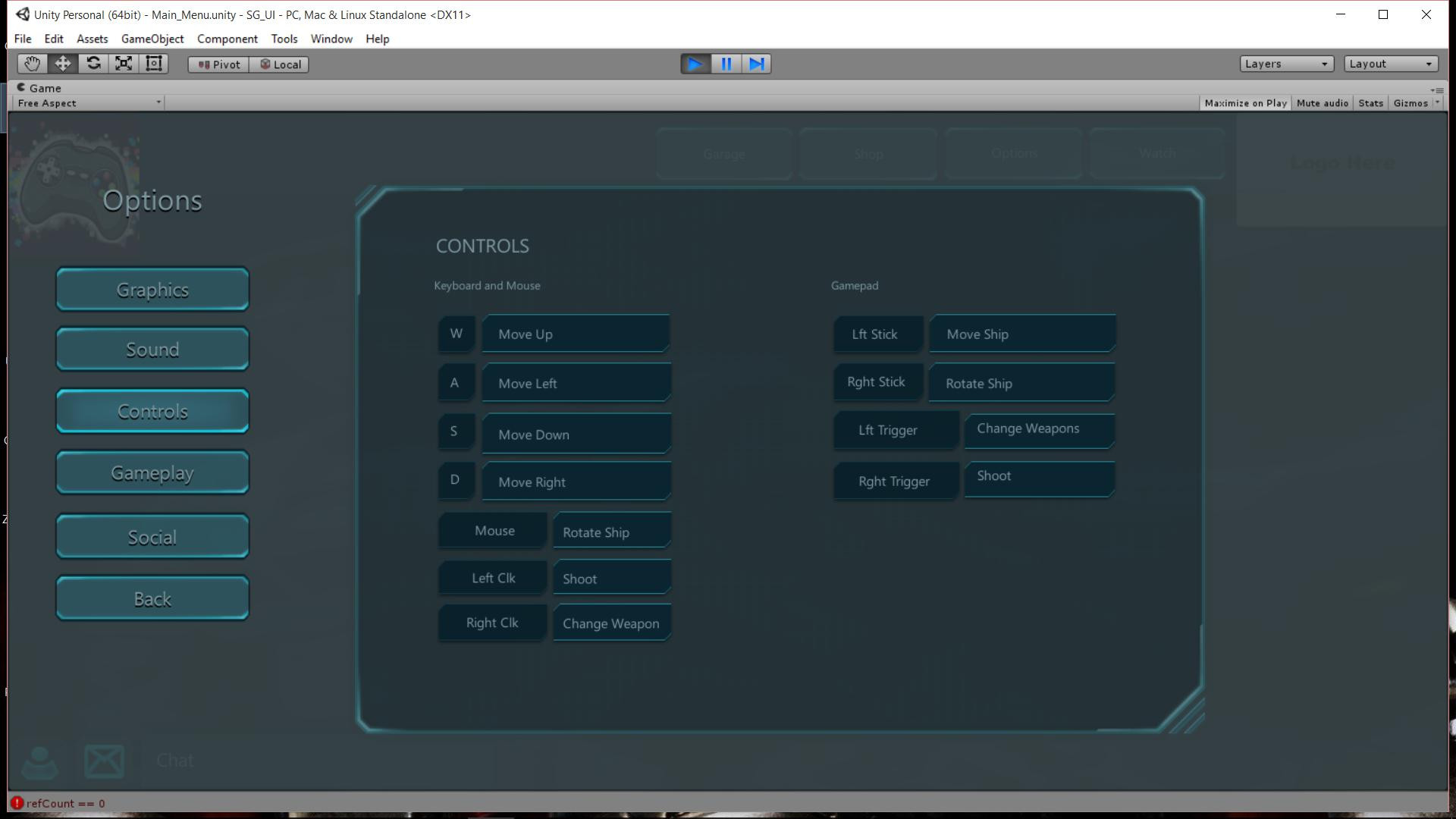
Task: Click the W key binding button
Action: (x=457, y=334)
